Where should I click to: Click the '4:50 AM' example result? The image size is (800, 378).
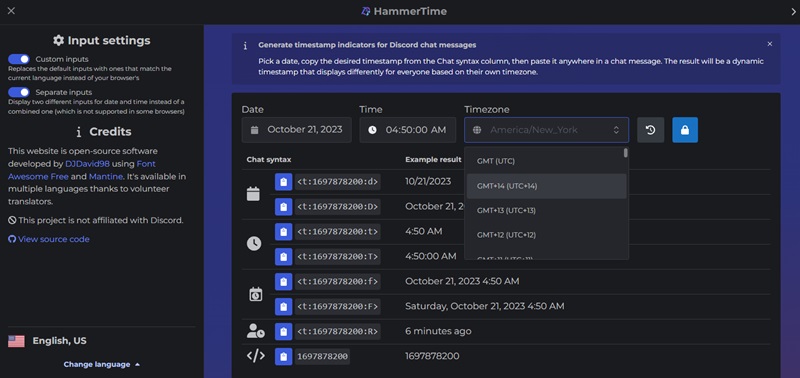click(423, 231)
